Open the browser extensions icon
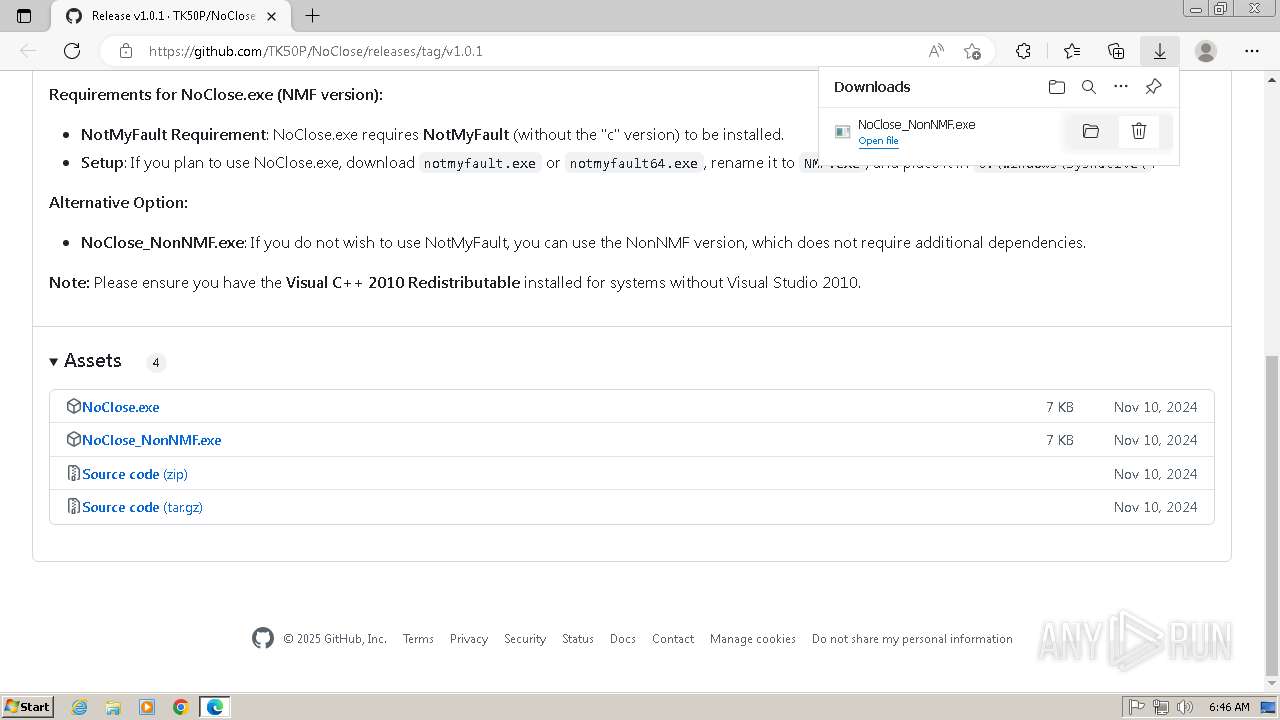Image resolution: width=1280 pixels, height=720 pixels. point(1023,51)
